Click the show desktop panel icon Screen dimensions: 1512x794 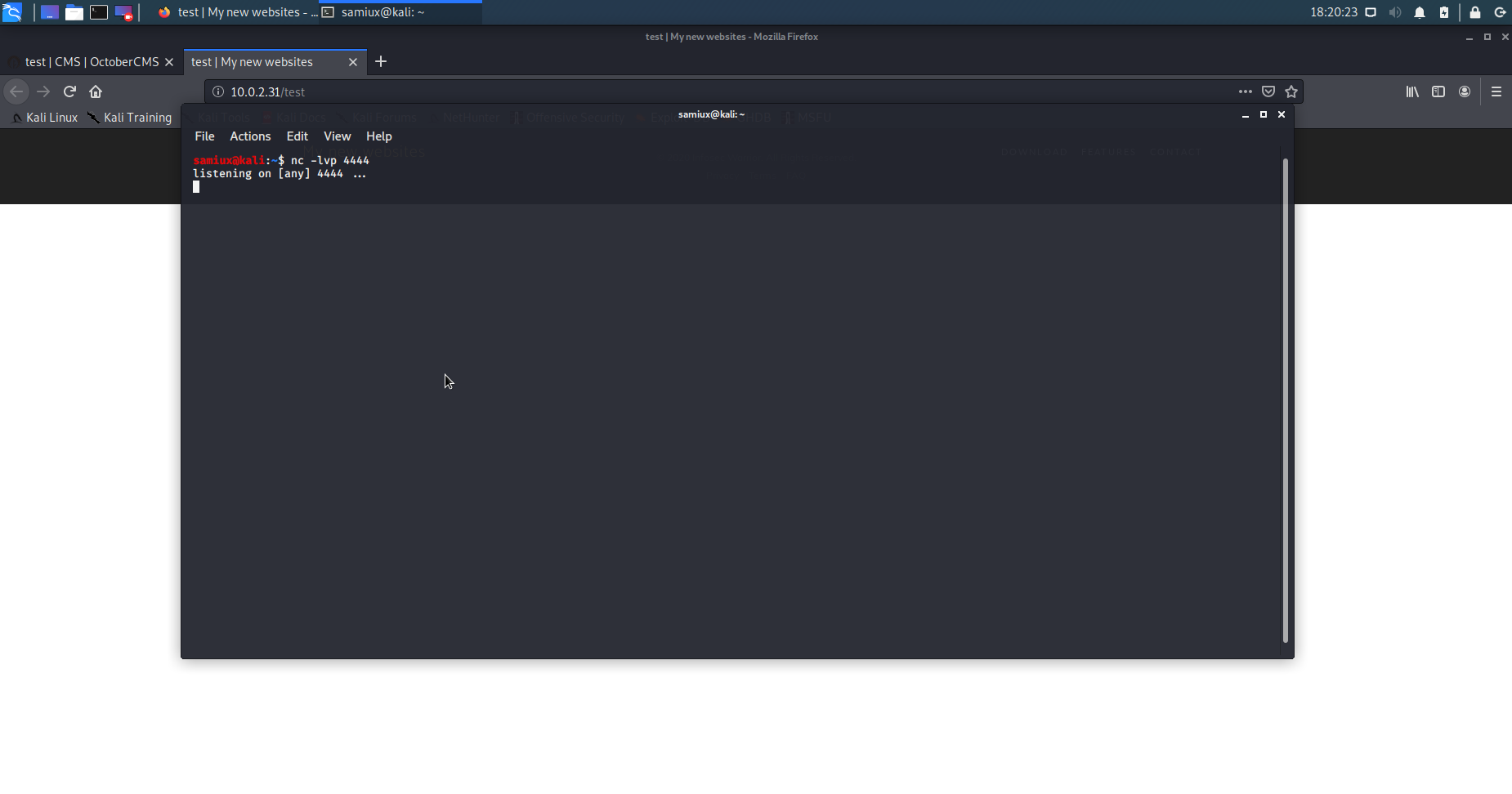(50, 12)
